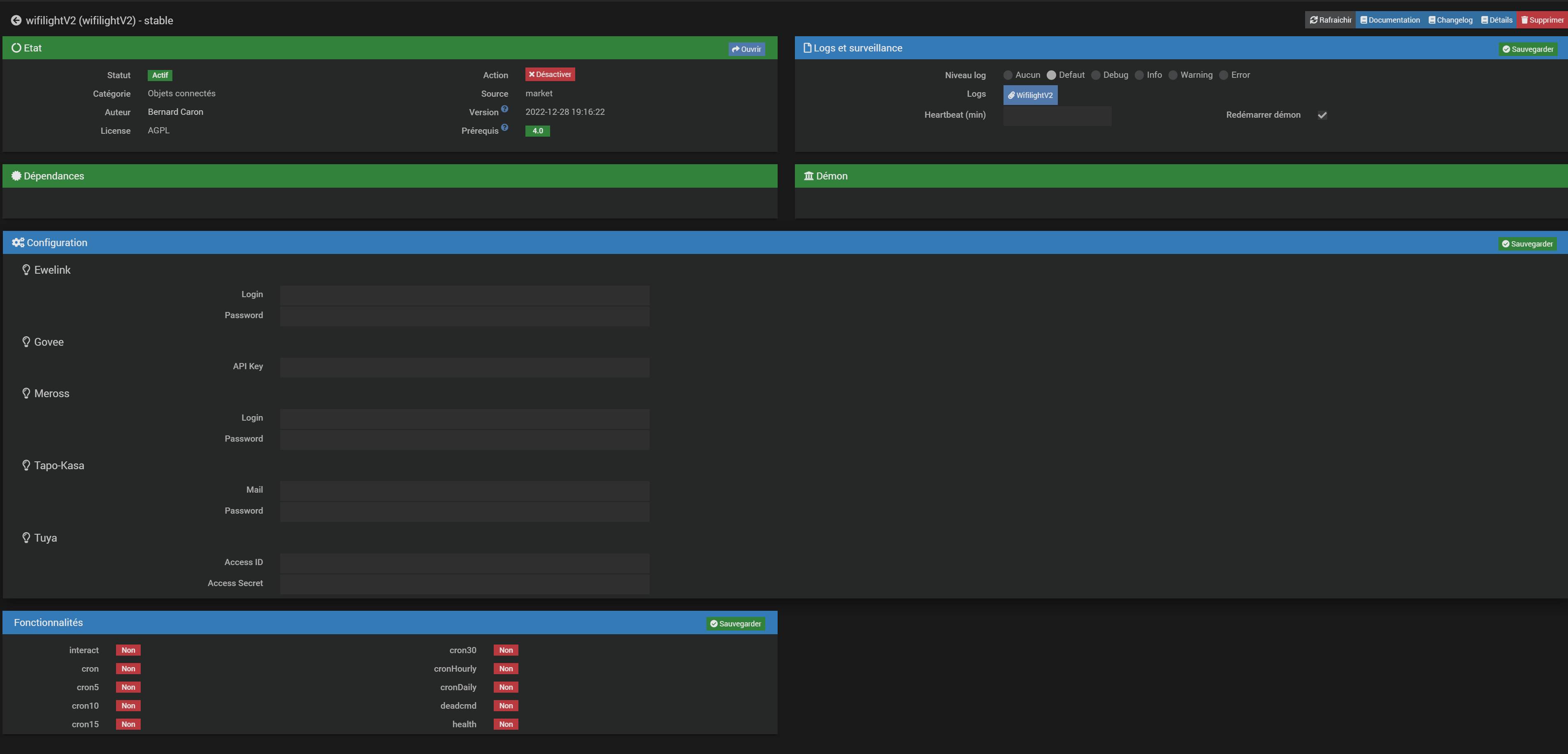Image resolution: width=1568 pixels, height=754 pixels.
Task: Select the Aucun log level
Action: [x=1007, y=75]
